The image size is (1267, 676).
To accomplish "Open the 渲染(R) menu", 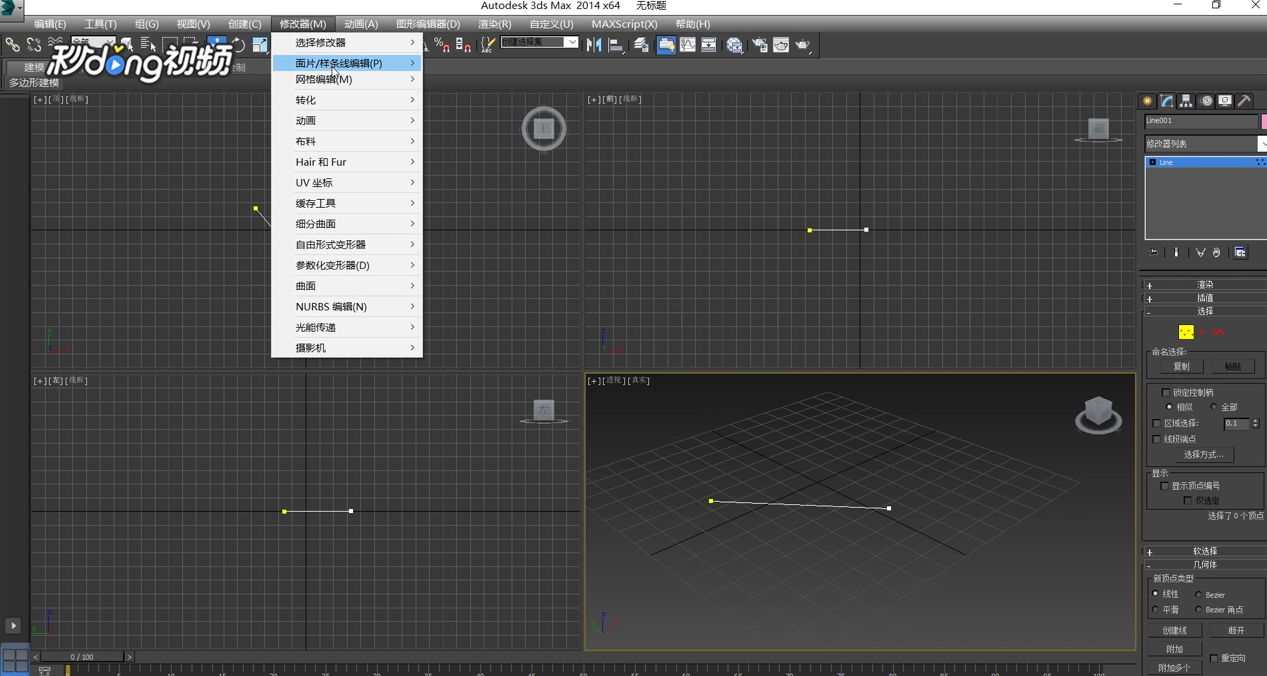I will point(494,24).
